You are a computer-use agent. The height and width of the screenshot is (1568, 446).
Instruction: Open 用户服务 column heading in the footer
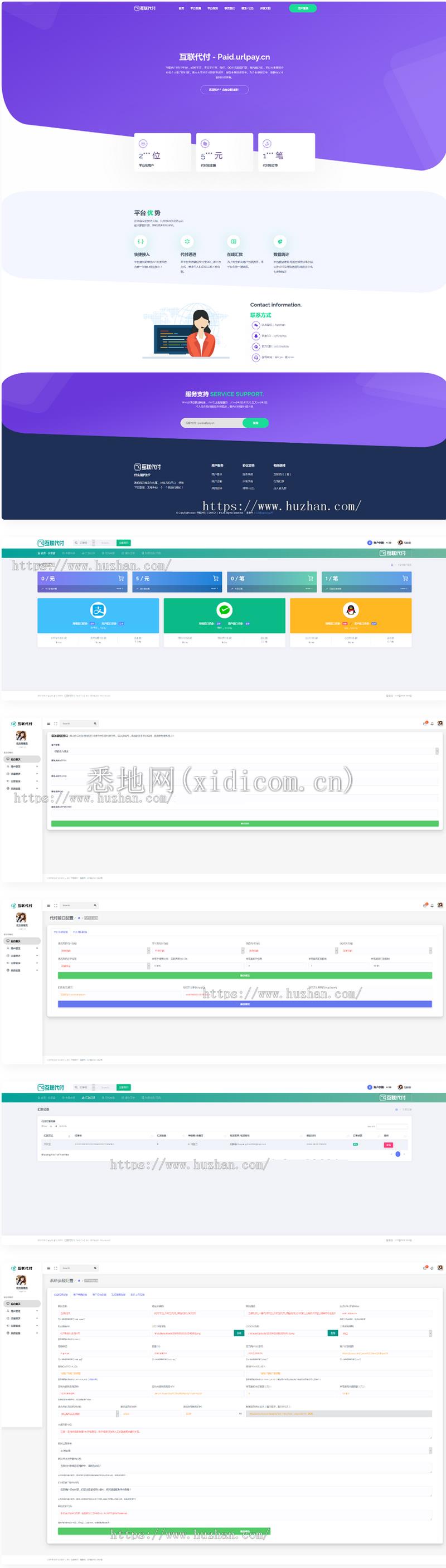click(x=217, y=466)
